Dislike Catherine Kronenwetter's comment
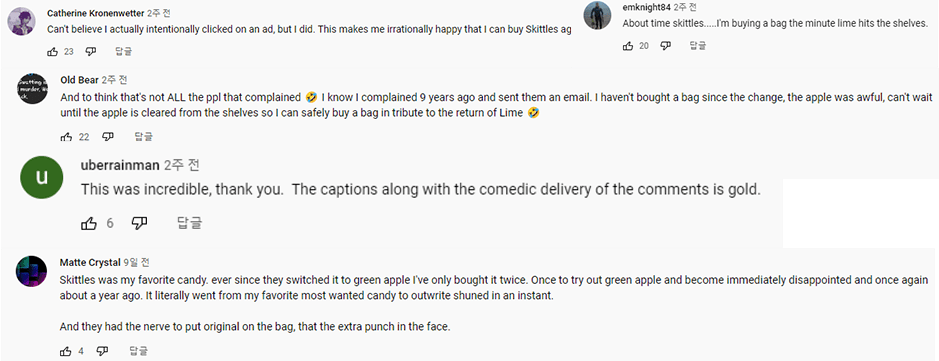The image size is (939, 361). tap(90, 51)
